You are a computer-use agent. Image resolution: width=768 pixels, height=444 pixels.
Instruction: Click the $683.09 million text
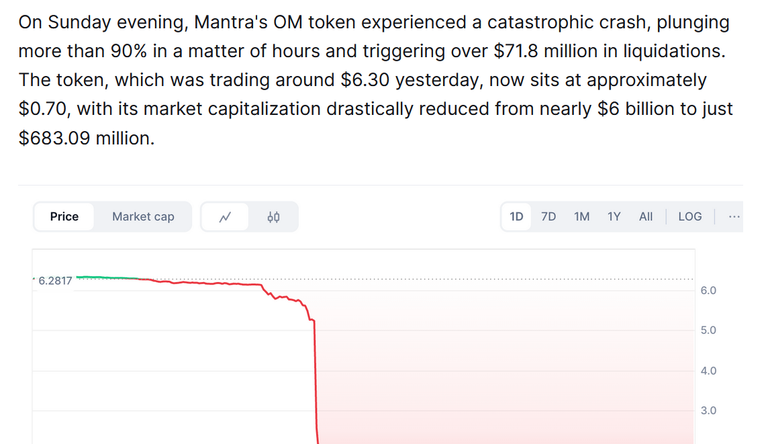point(86,138)
